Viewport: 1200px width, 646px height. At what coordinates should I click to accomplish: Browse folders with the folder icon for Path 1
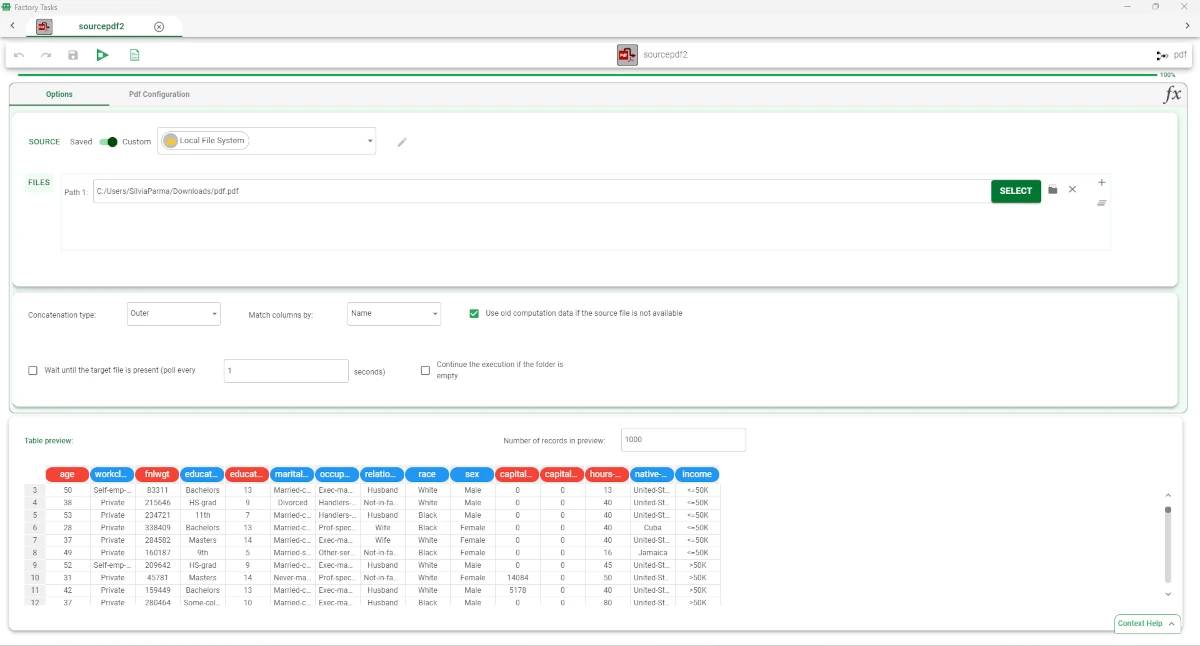pos(1052,190)
